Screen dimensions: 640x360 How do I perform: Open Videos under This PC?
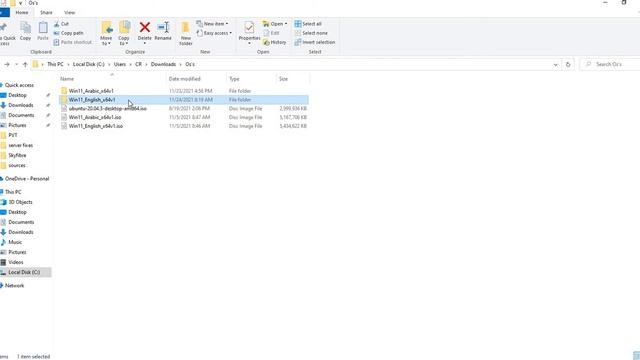(x=16, y=262)
